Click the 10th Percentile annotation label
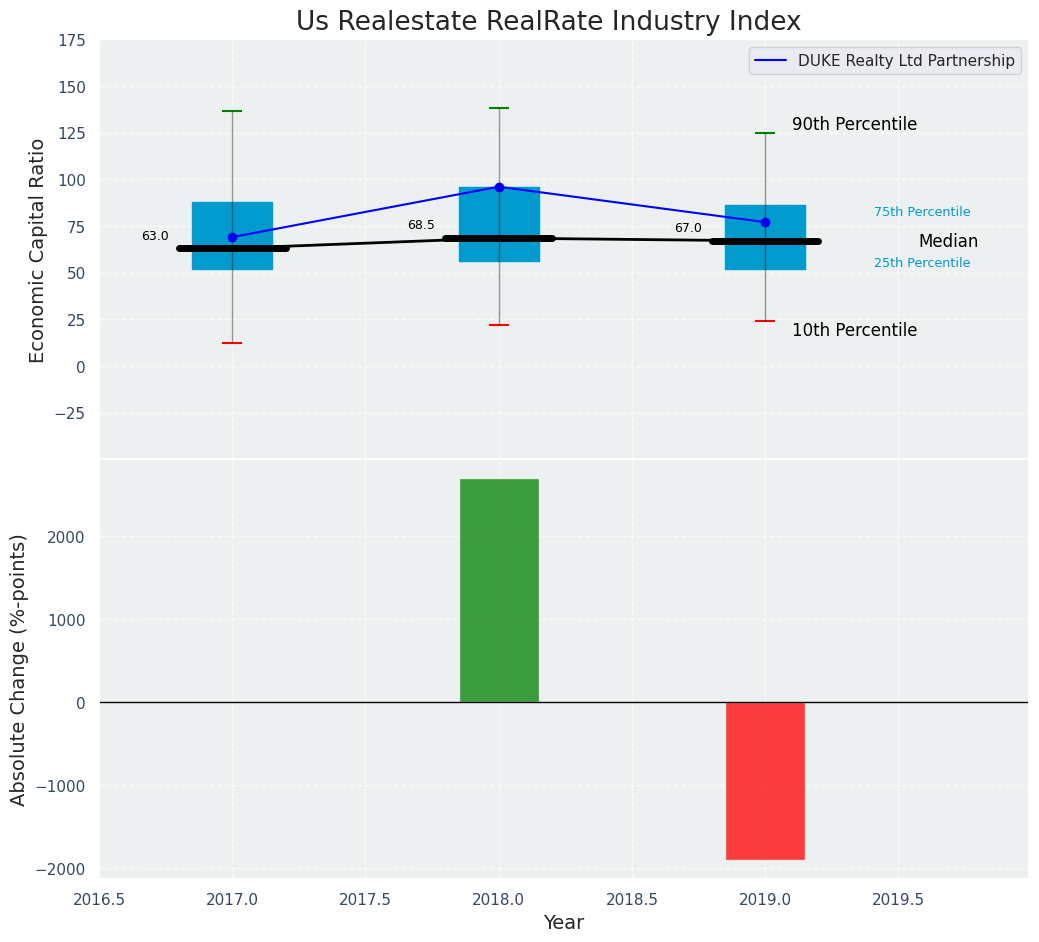This screenshot has width=1039, height=942. click(x=854, y=330)
